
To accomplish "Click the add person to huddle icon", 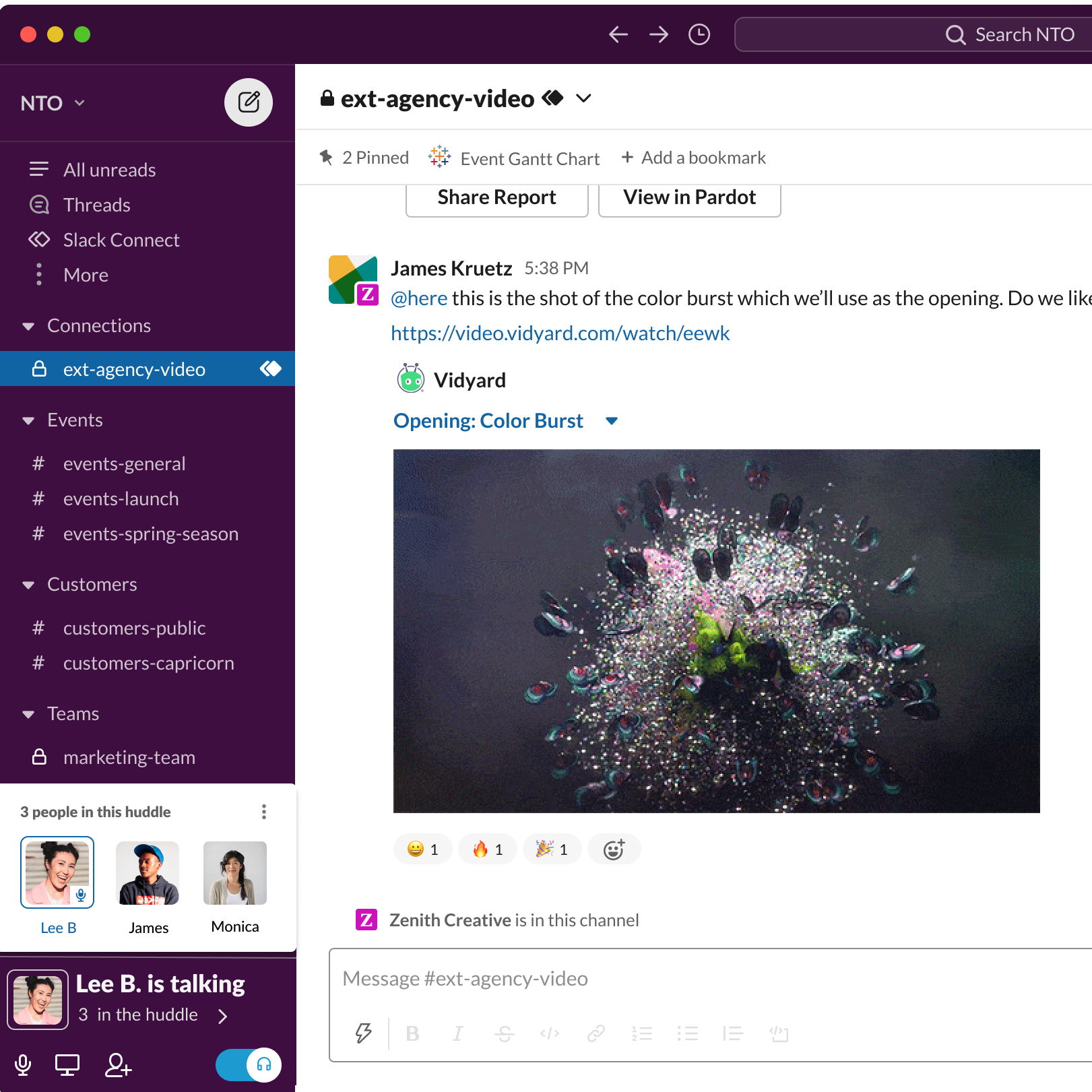I will click(118, 1065).
